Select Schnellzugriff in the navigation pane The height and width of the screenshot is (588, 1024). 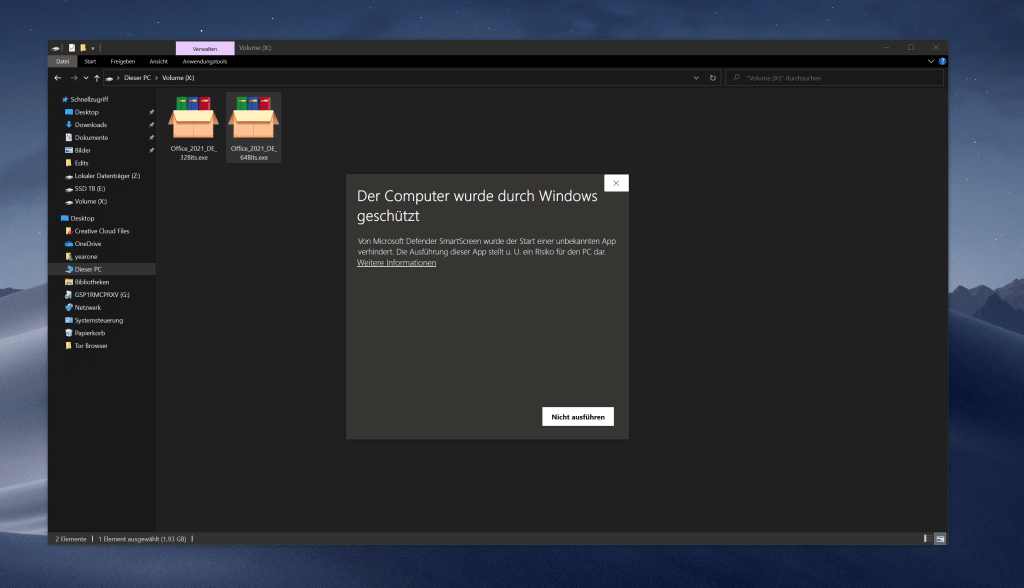[89, 99]
